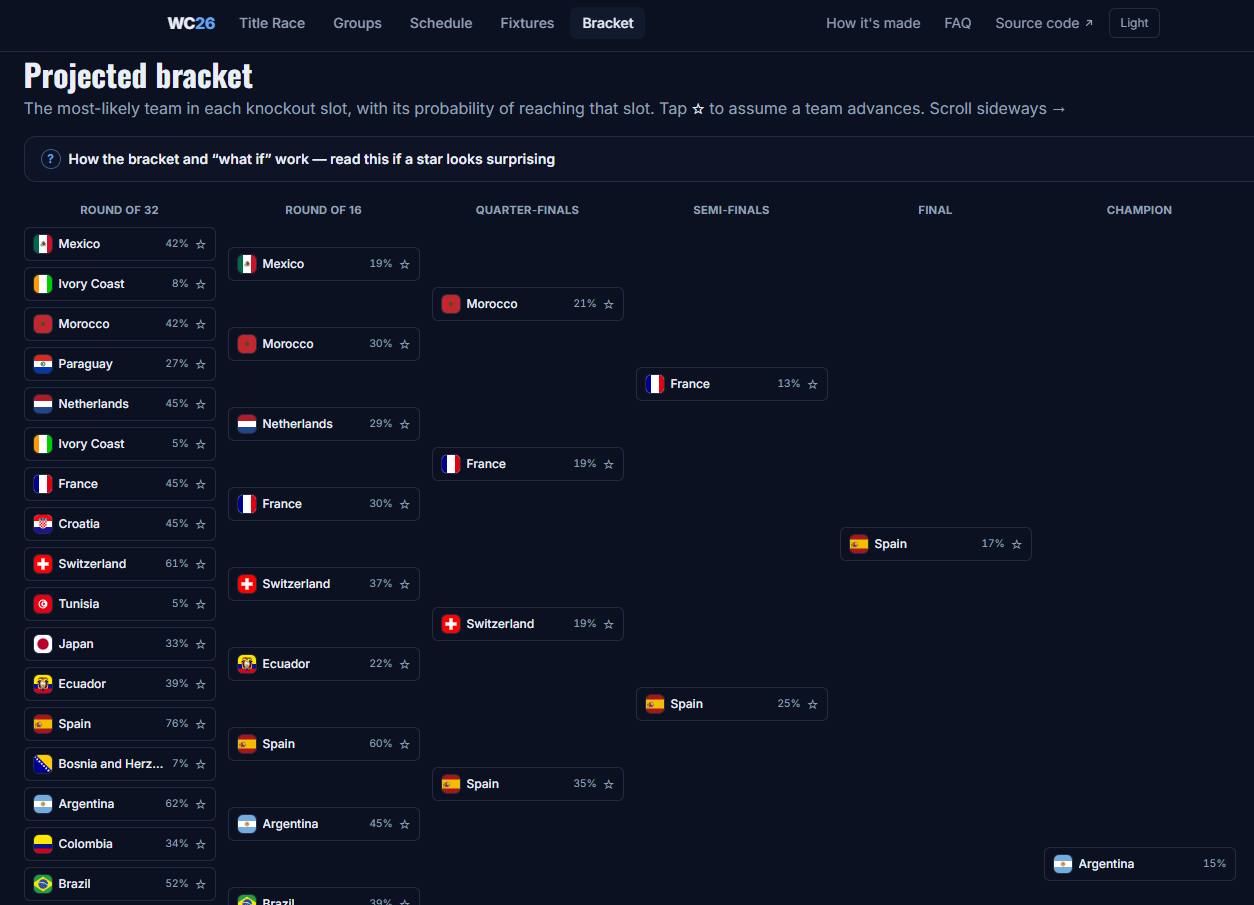Click the SEMI-FINALS column heading
The width and height of the screenshot is (1254, 905).
tap(731, 210)
